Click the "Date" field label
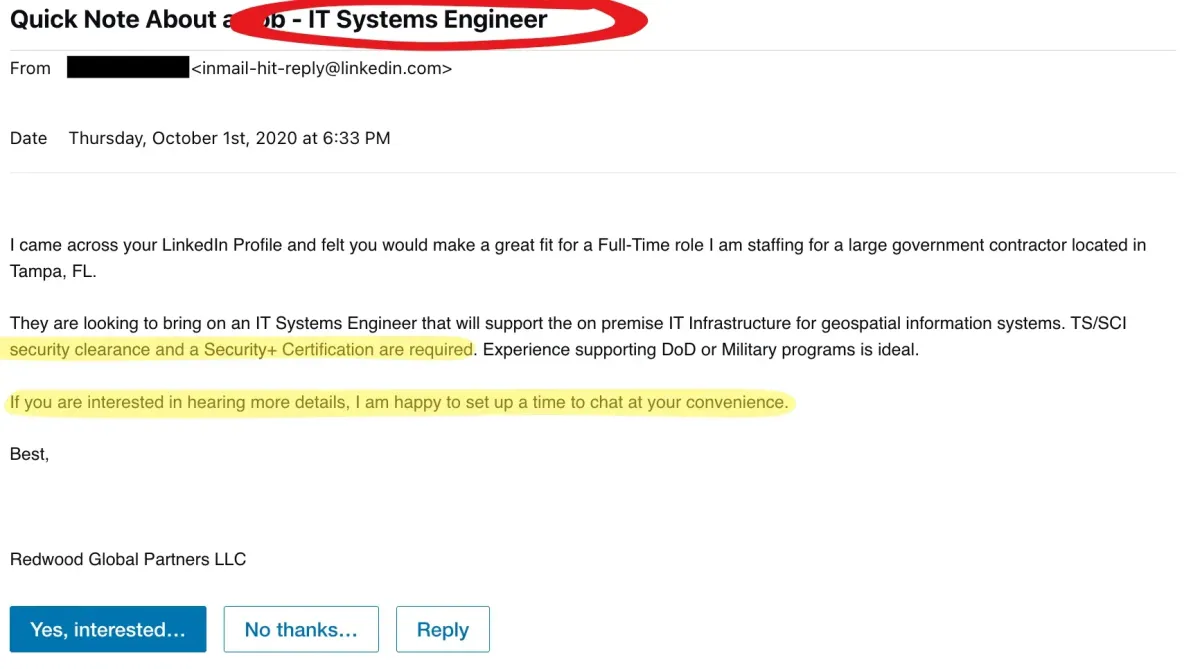 [29, 138]
